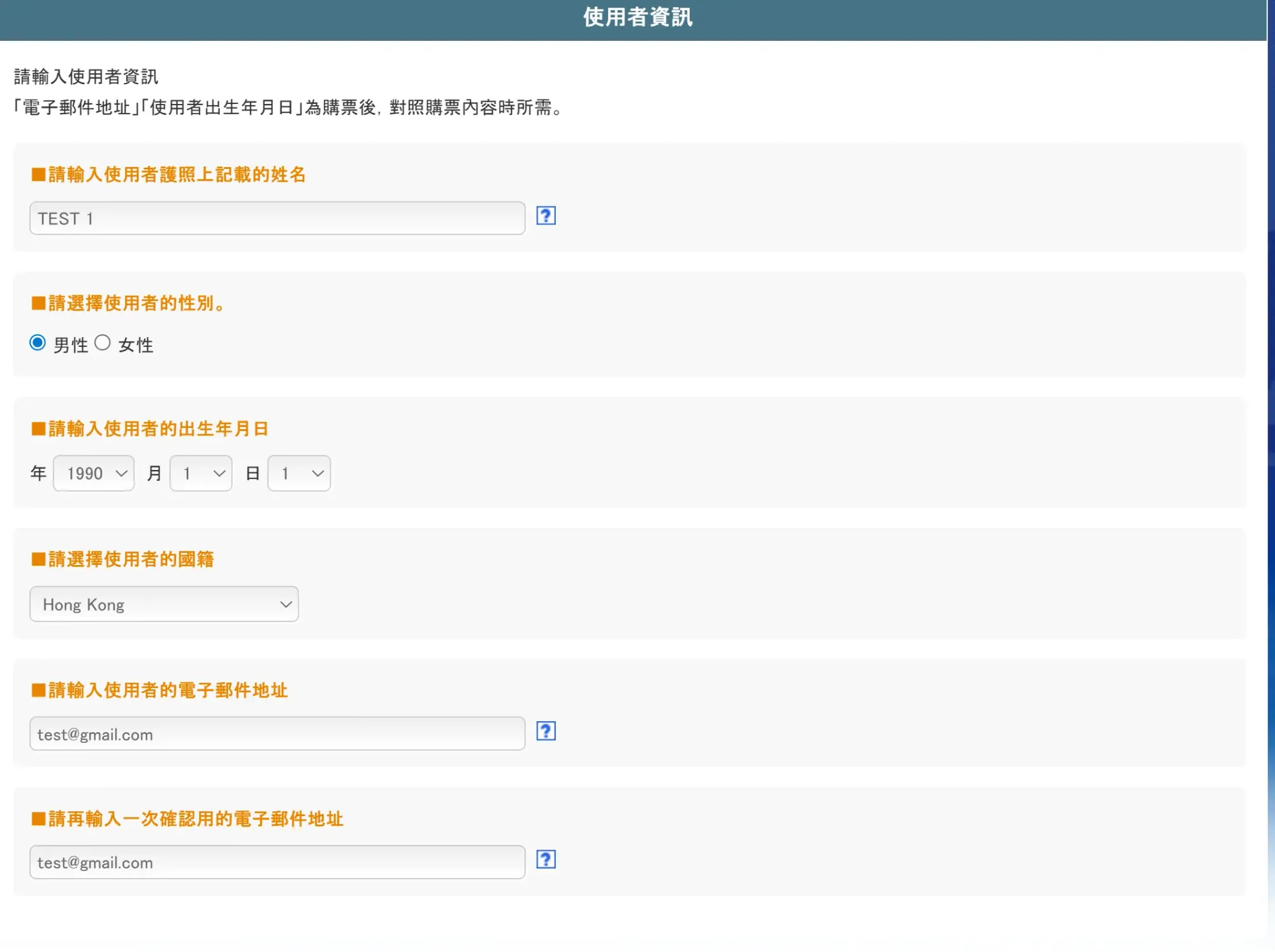Click the passport name field containing TEST 1
The image size is (1275, 952).
click(x=277, y=219)
